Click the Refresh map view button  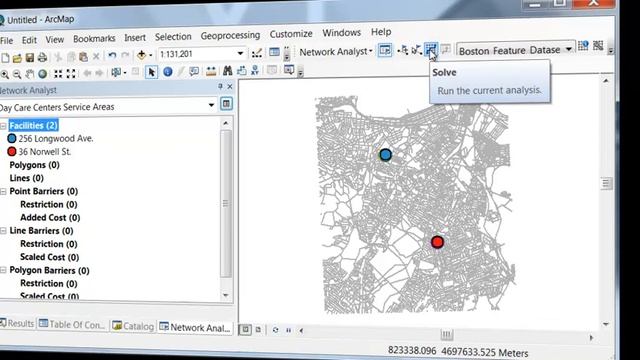coord(276,330)
